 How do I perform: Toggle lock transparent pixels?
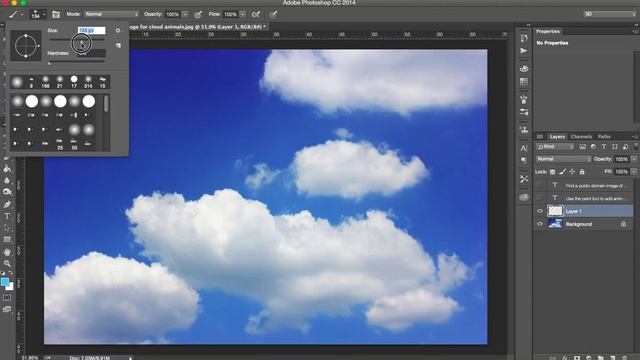point(552,172)
